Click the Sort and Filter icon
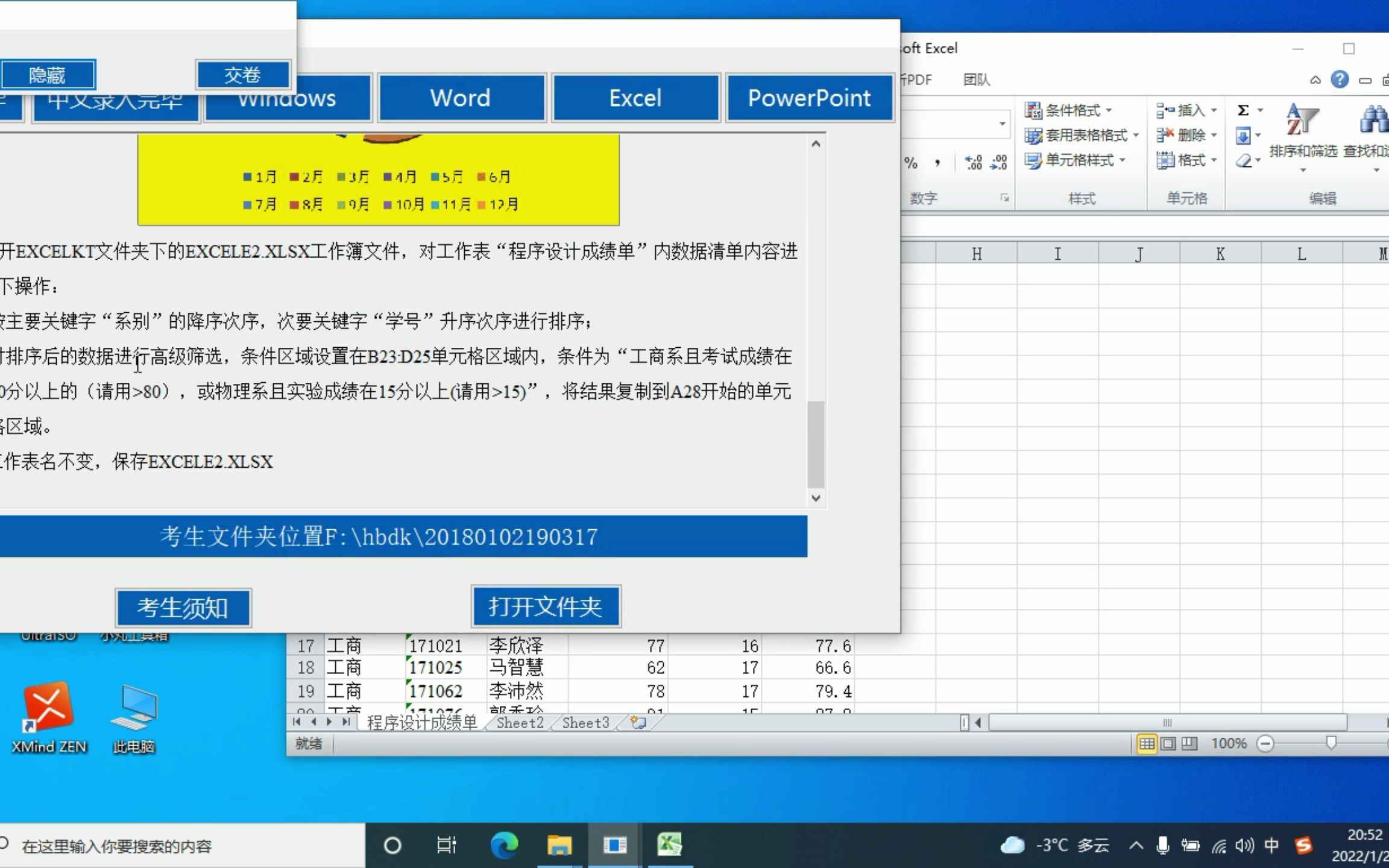1389x868 pixels. (1303, 121)
